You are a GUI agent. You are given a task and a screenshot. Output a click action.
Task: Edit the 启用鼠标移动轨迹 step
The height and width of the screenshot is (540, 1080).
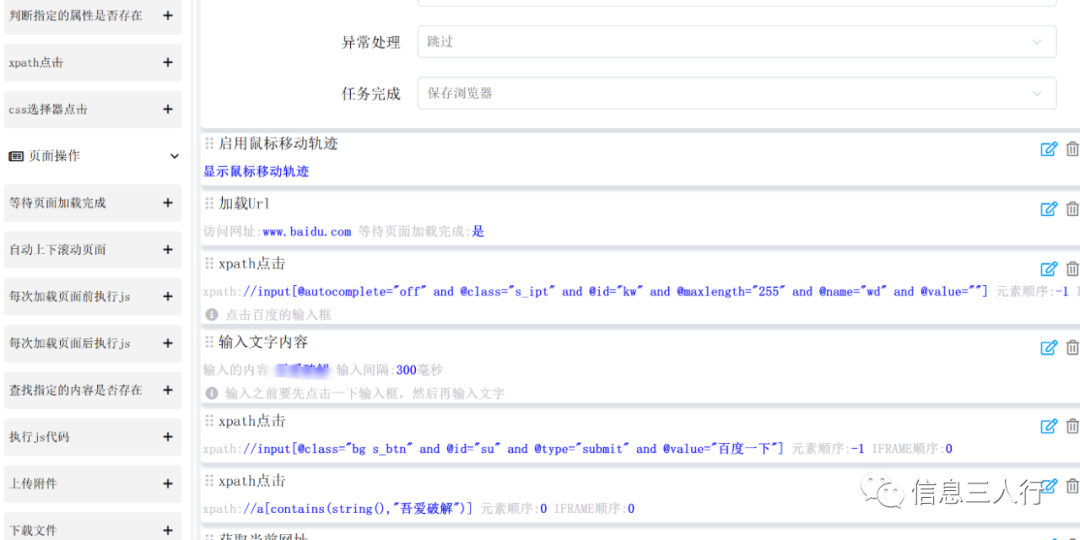tap(1048, 149)
